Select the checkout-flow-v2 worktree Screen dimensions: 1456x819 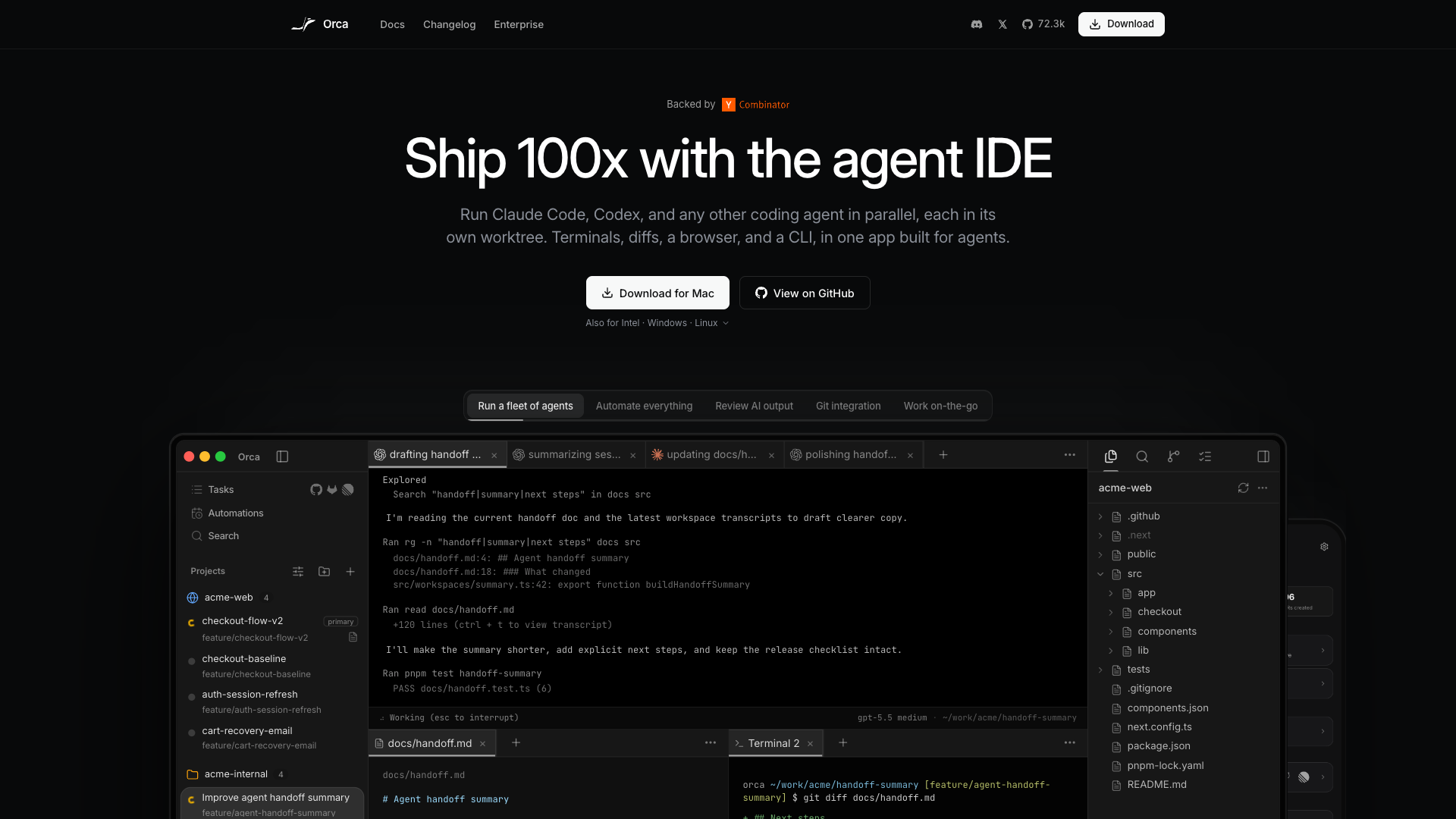271,629
